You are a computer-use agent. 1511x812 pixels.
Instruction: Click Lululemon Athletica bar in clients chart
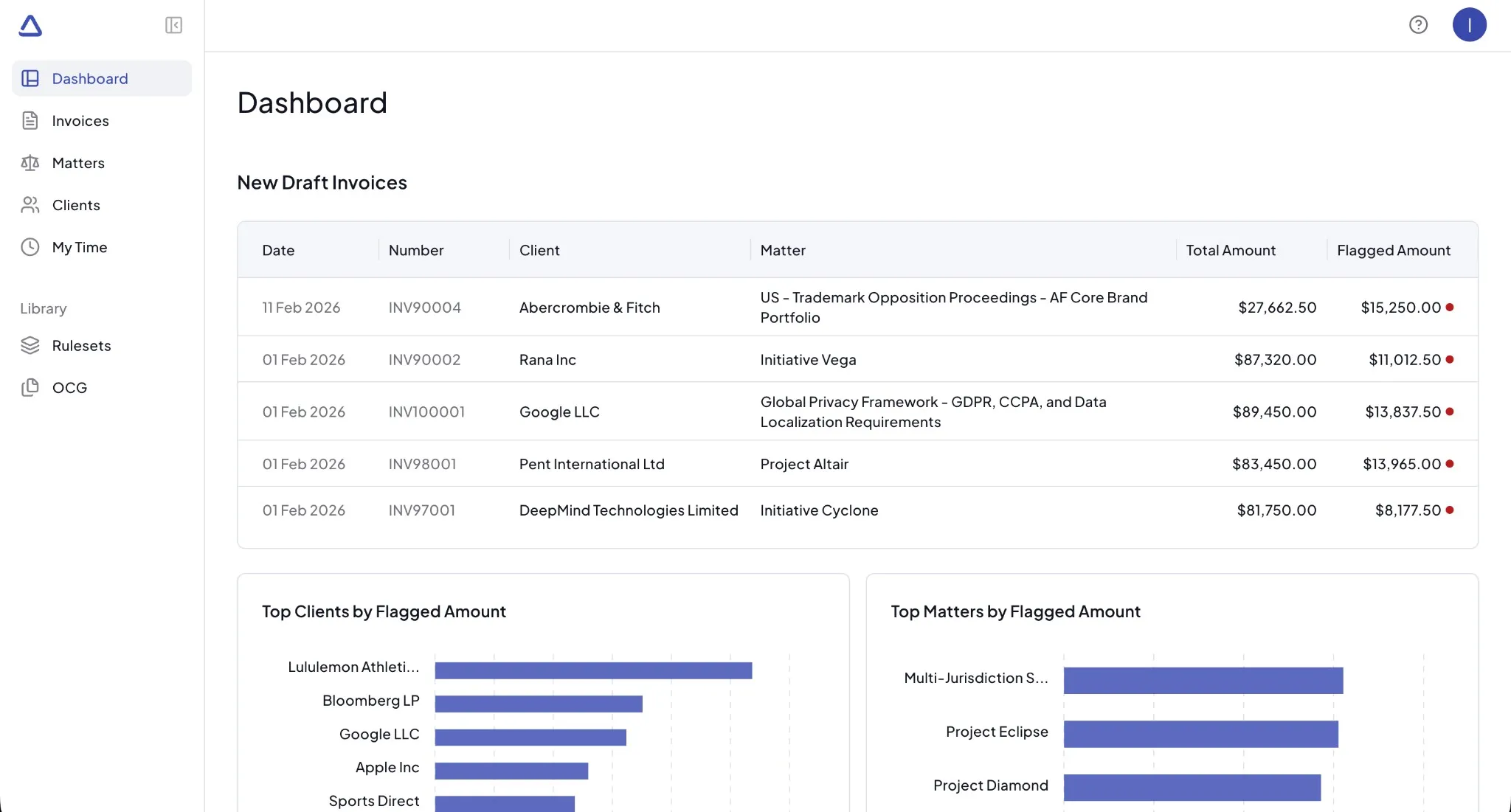click(x=593, y=670)
